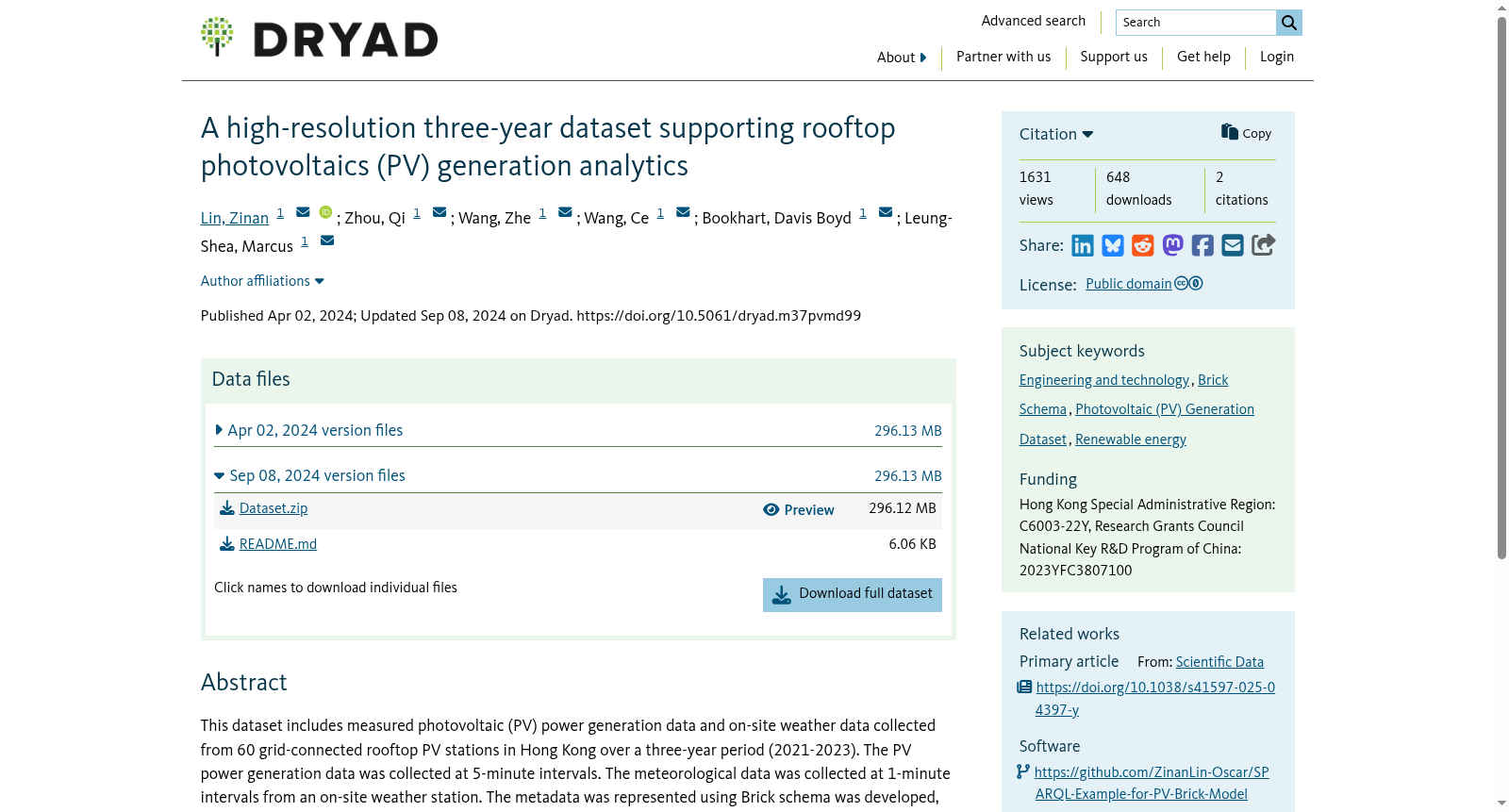This screenshot has width=1509, height=812.
Task: Share dataset on Mastodon
Action: 1173,246
